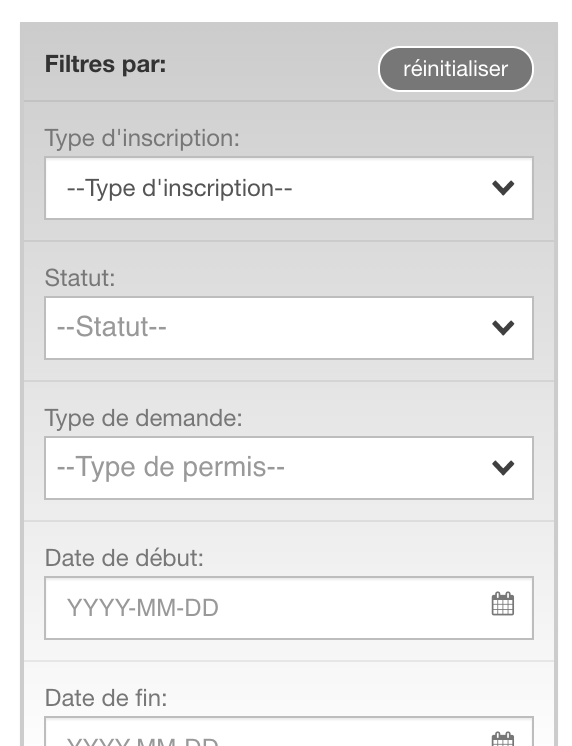The width and height of the screenshot is (572, 746).
Task: Click the "Filtres par:" heading
Action: click(105, 64)
